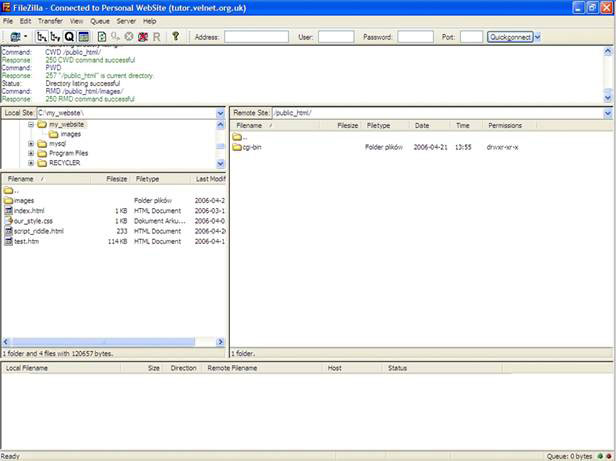616x461 pixels.
Task: Select images subfolder in local tree
Action: (x=71, y=134)
